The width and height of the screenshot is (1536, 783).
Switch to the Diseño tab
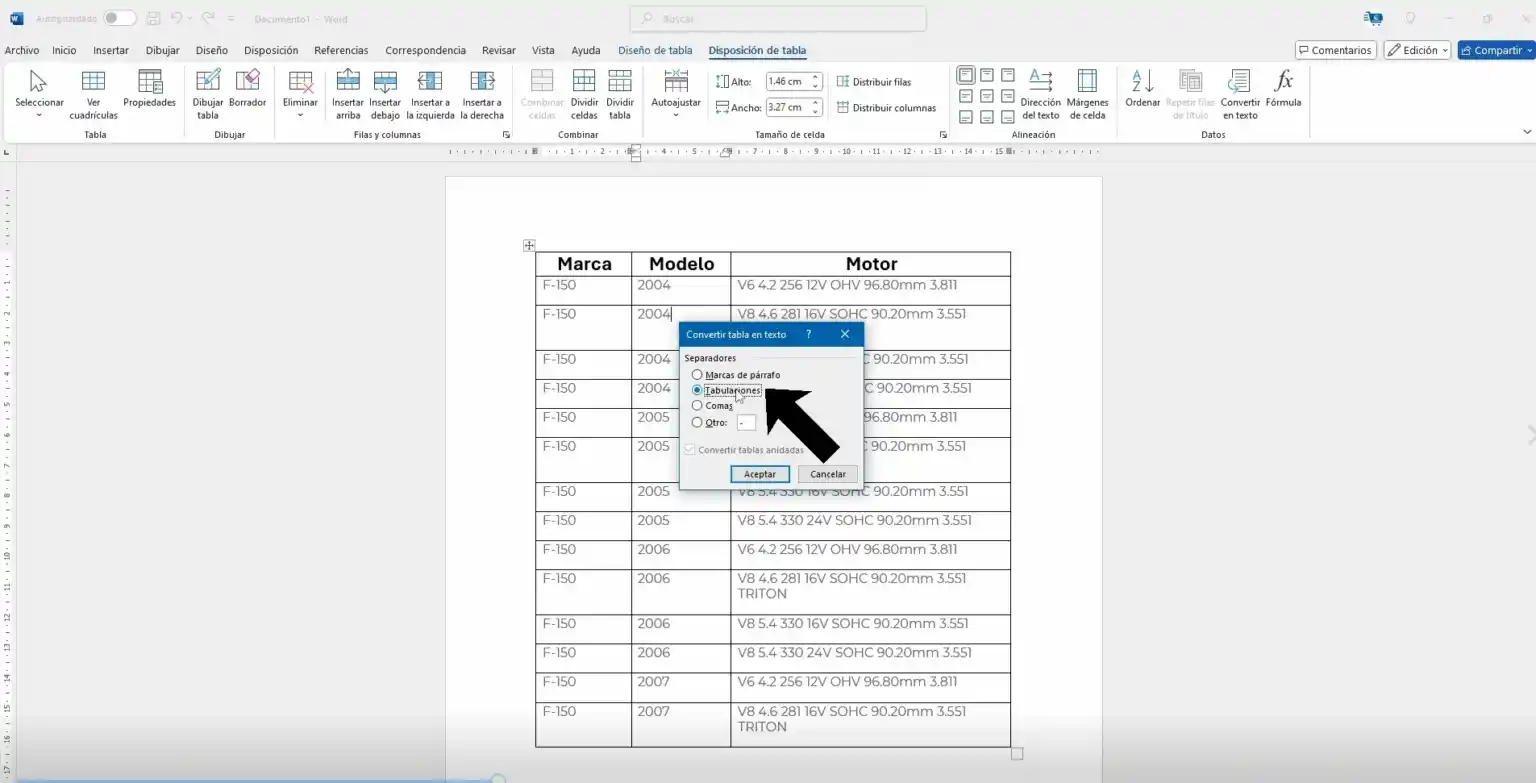pos(212,50)
